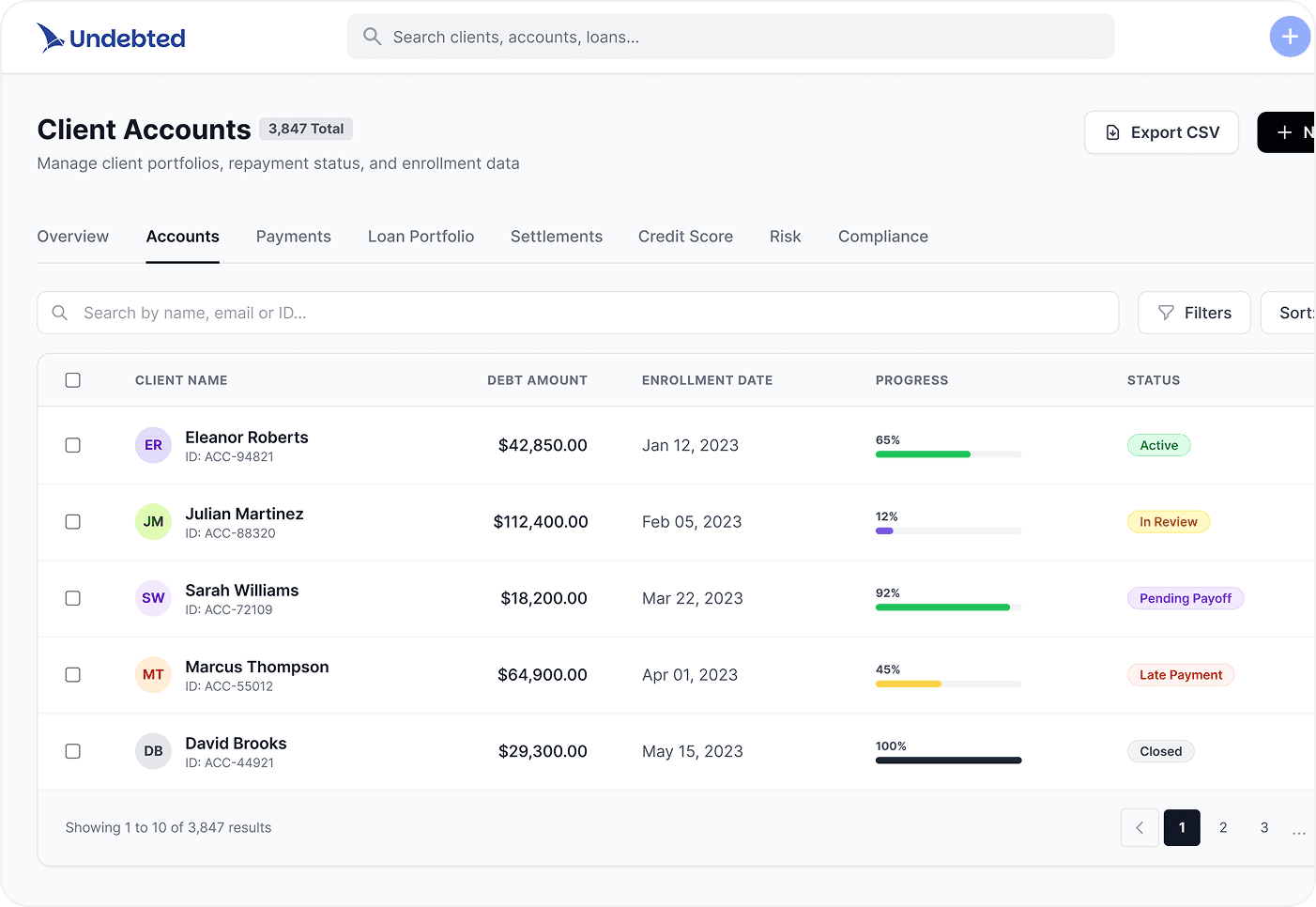Viewport: 1316px width, 907px height.
Task: Click the Closed status badge
Action: pyautogui.click(x=1161, y=751)
